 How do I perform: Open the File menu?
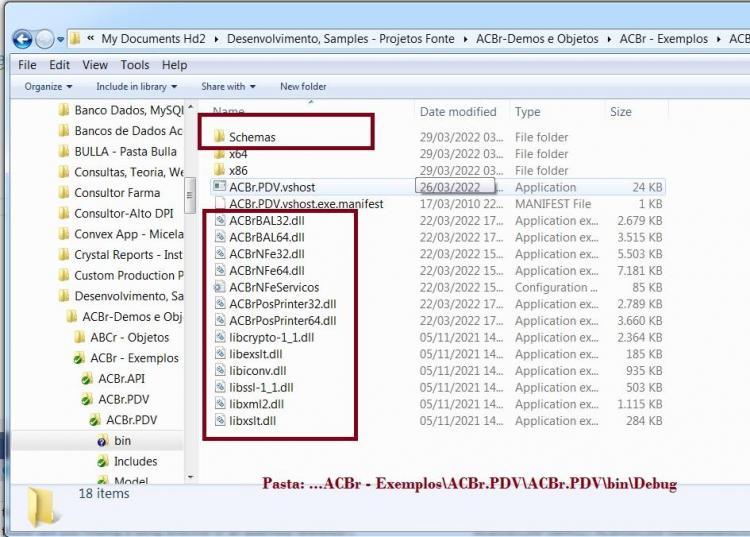coord(27,65)
